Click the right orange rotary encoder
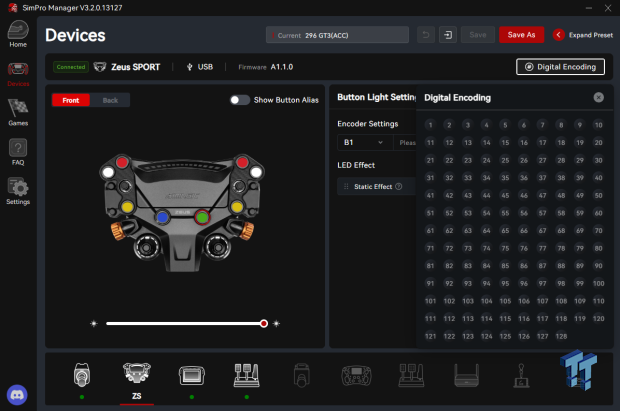620x411 pixels. pos(247,231)
